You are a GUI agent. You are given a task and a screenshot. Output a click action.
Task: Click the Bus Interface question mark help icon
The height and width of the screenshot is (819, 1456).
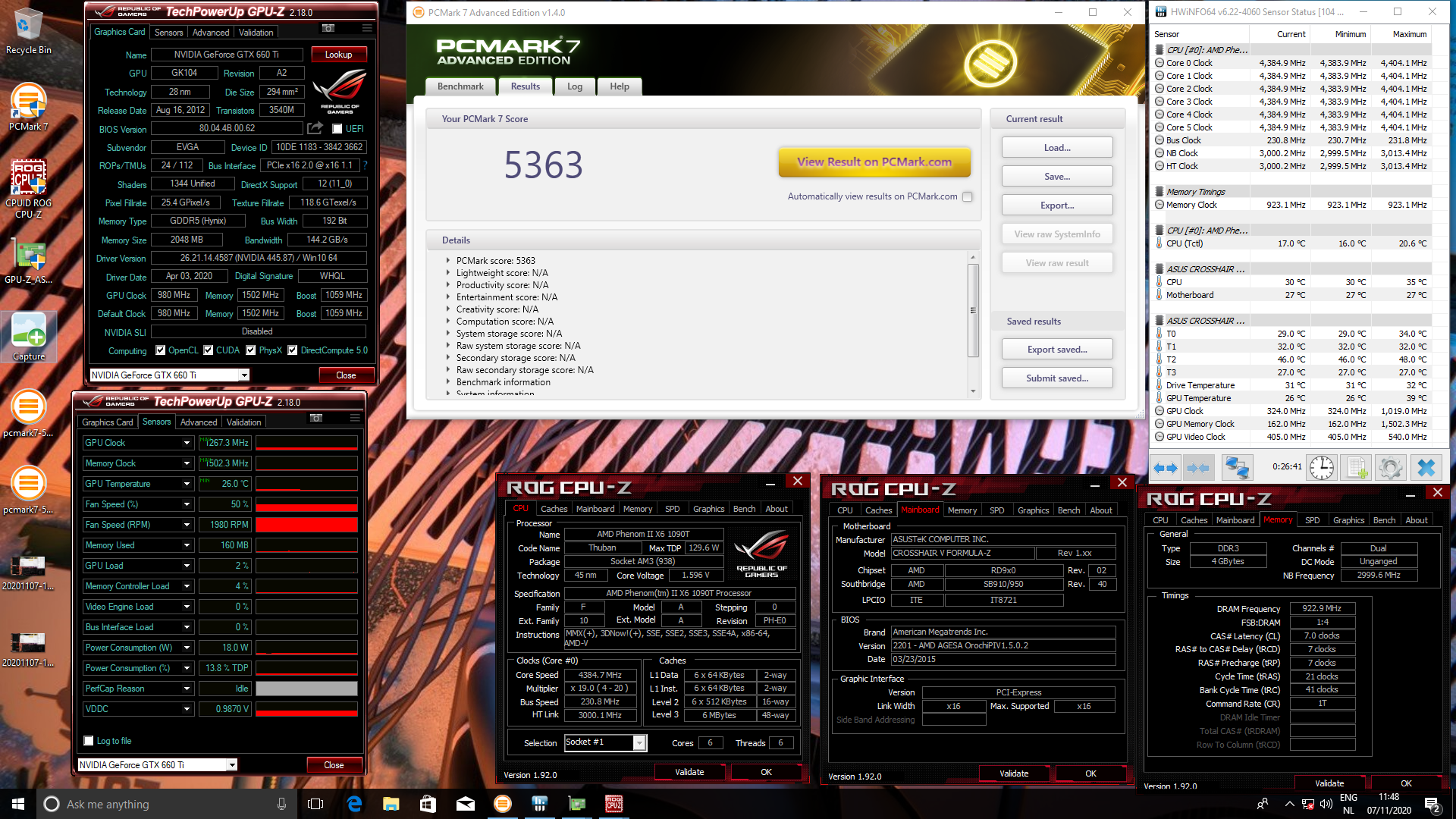tap(365, 165)
